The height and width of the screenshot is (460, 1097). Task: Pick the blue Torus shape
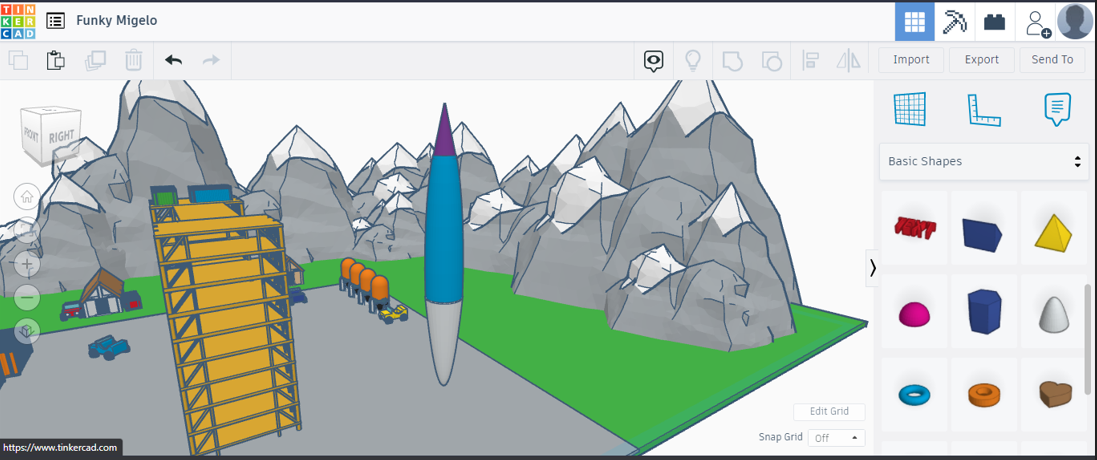point(915,396)
